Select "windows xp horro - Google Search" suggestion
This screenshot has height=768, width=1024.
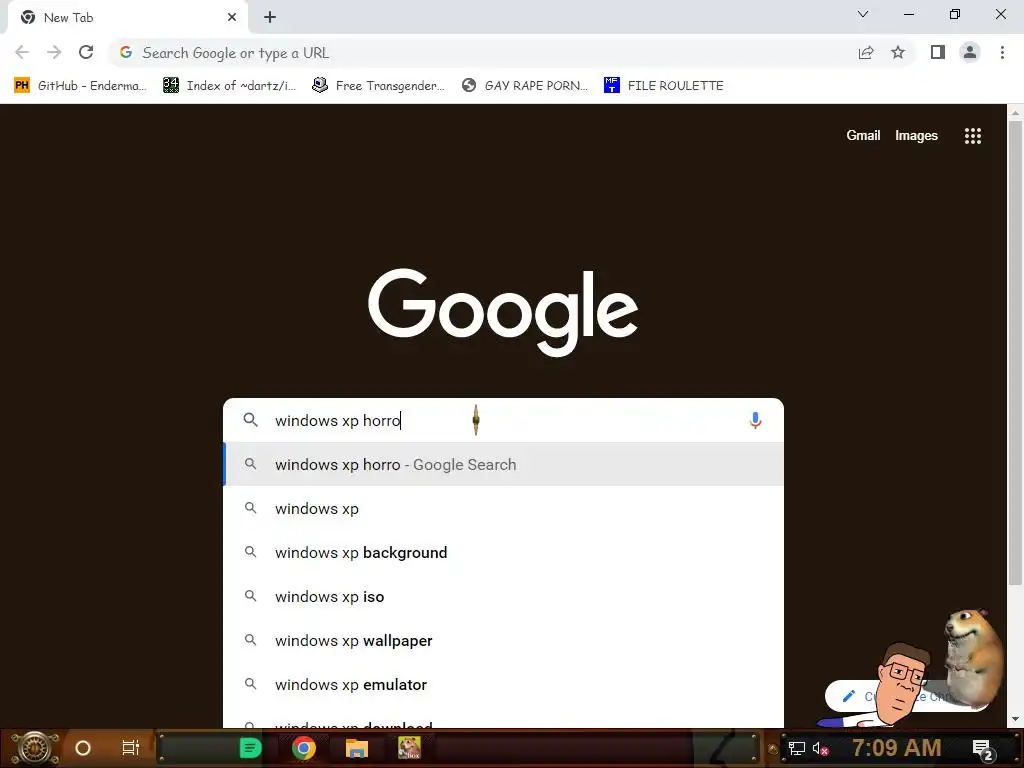[x=504, y=464]
